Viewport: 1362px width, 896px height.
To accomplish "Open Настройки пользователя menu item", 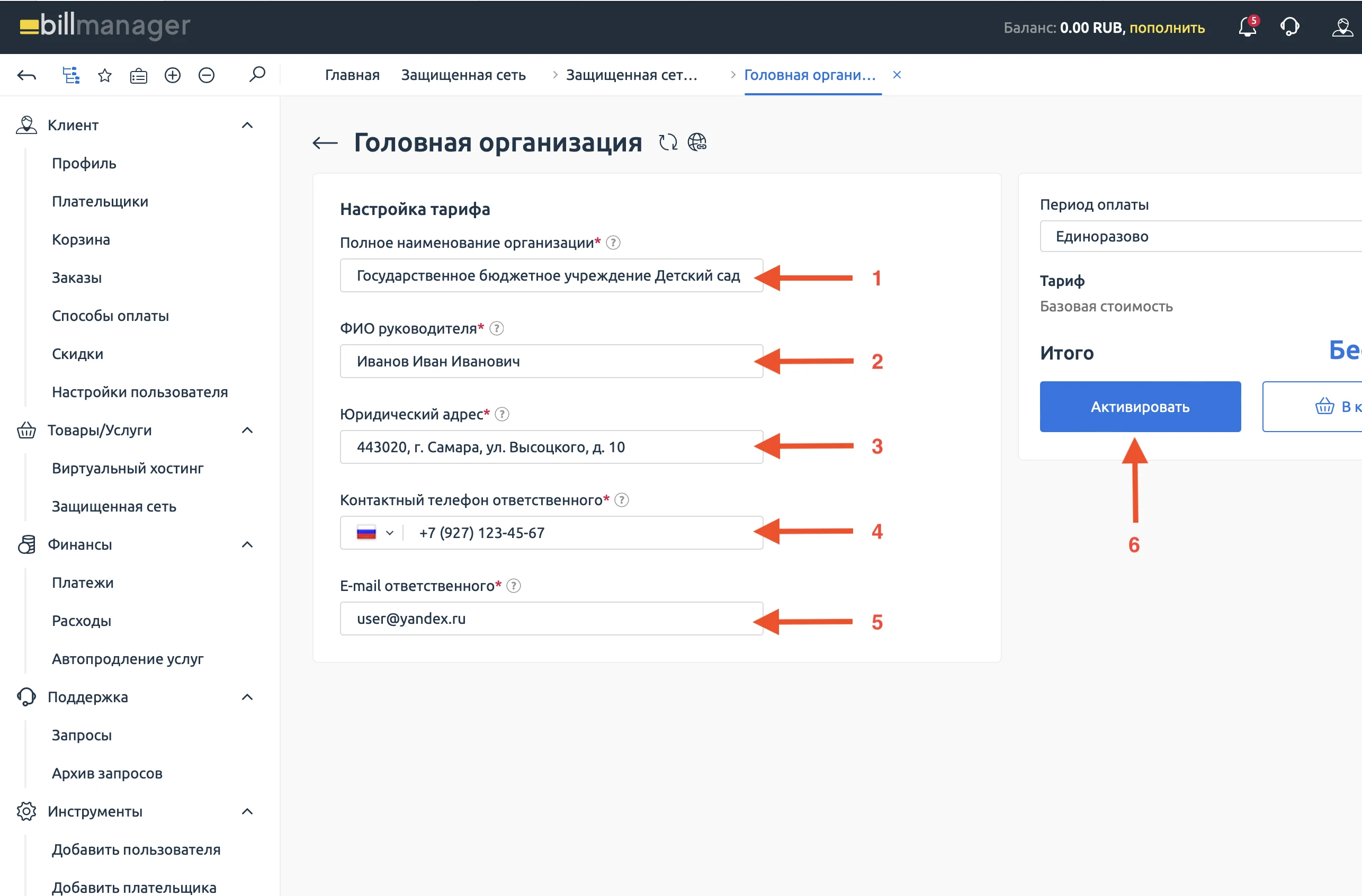I will [140, 392].
